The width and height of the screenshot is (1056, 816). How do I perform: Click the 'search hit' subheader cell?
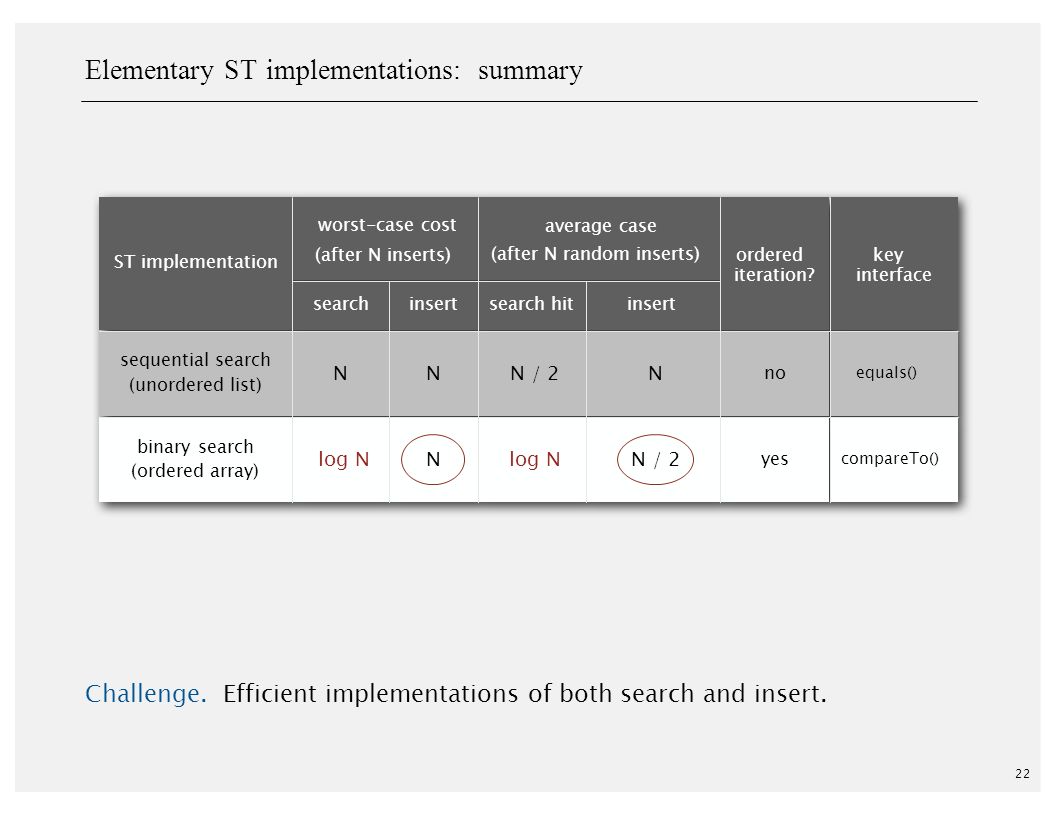[532, 306]
